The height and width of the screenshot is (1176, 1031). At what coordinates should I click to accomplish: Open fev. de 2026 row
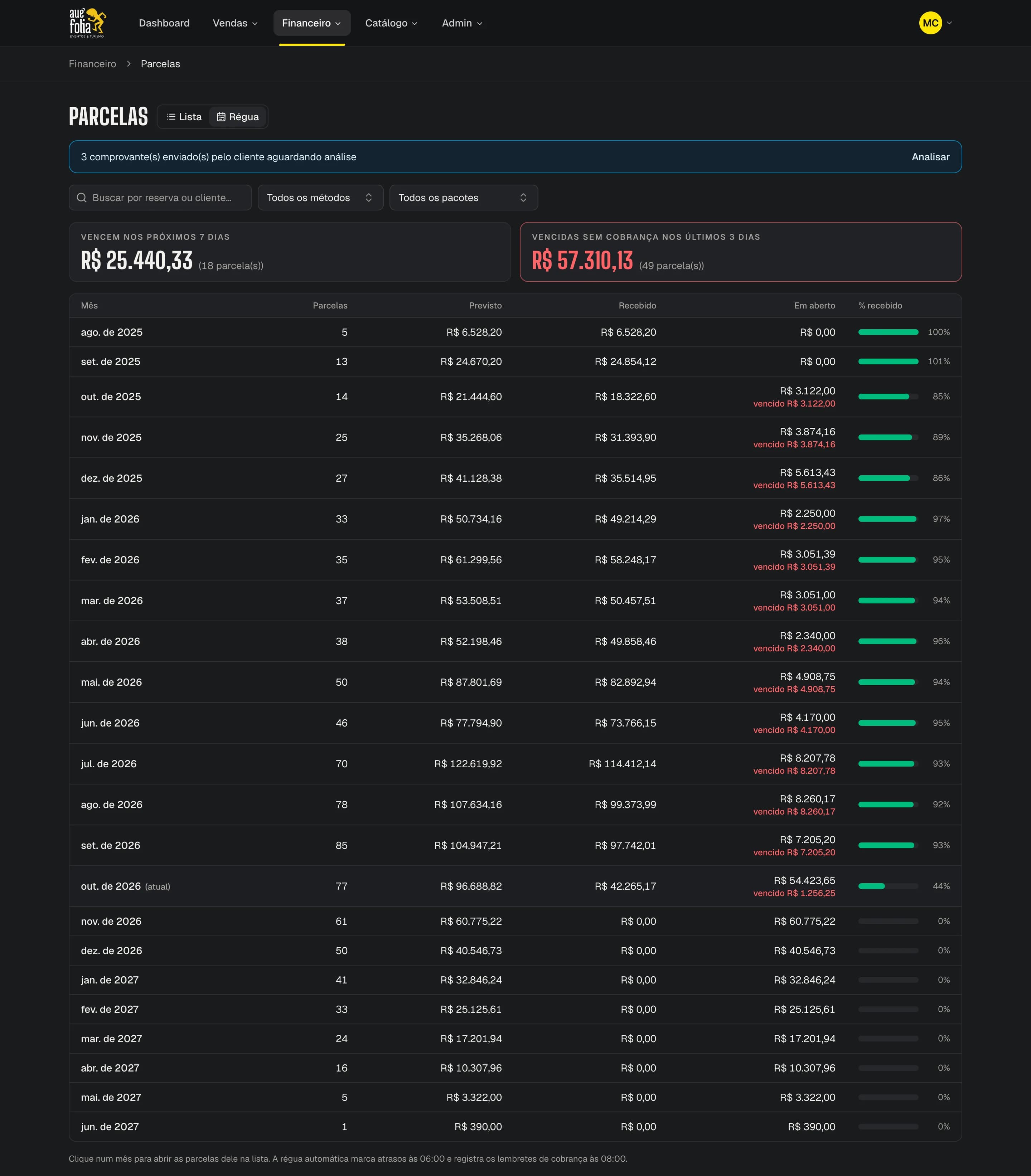pyautogui.click(x=515, y=560)
